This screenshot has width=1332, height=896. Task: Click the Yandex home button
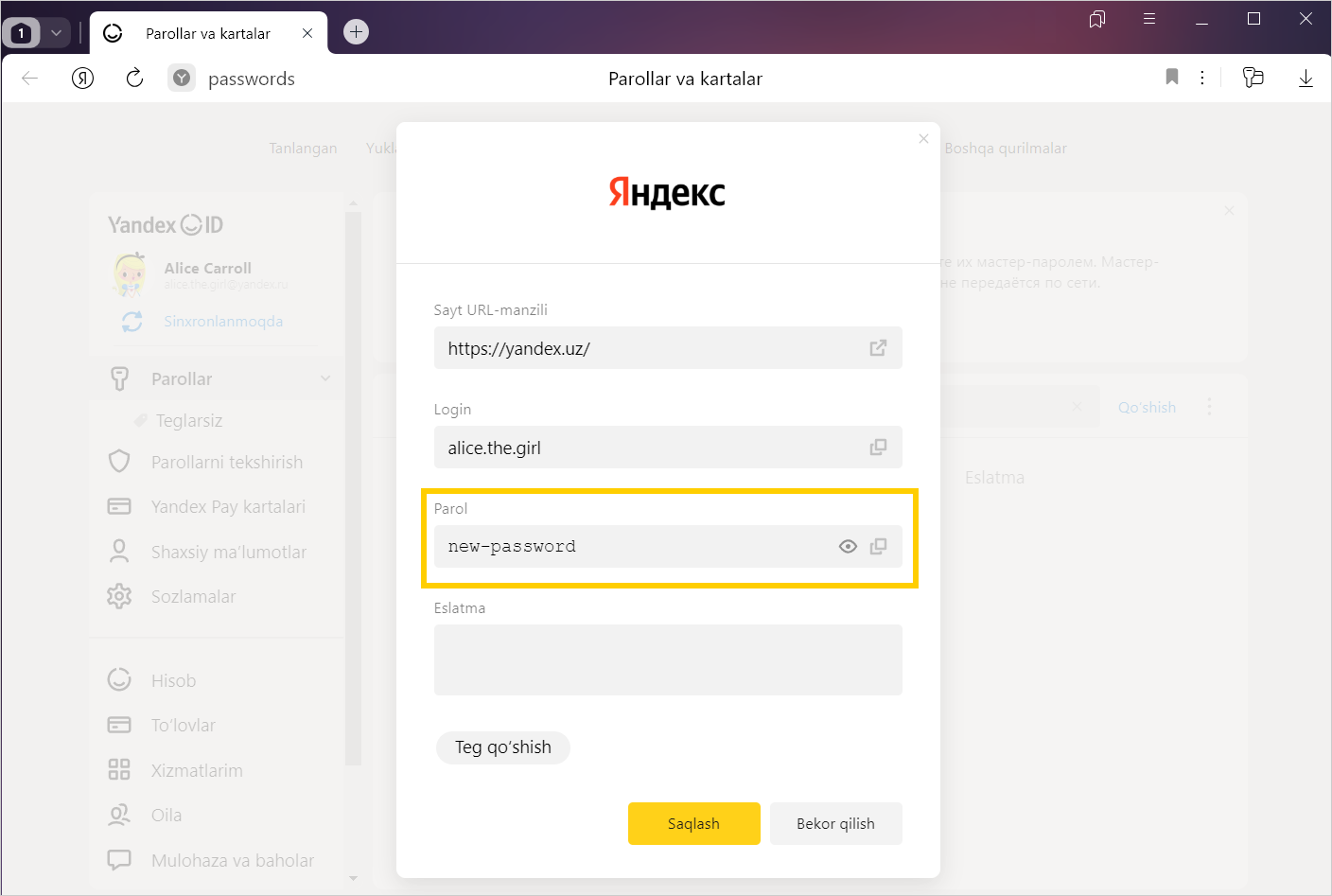coord(83,79)
